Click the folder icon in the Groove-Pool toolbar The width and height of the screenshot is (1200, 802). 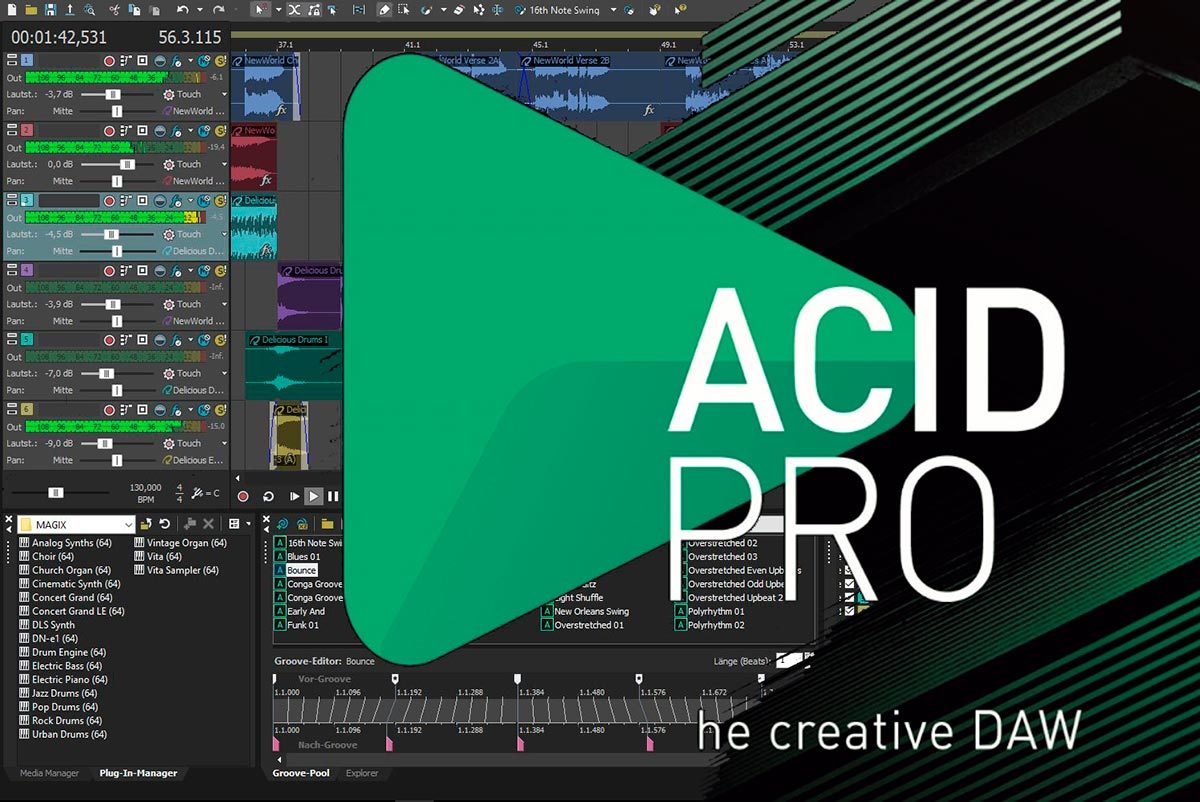(x=327, y=524)
